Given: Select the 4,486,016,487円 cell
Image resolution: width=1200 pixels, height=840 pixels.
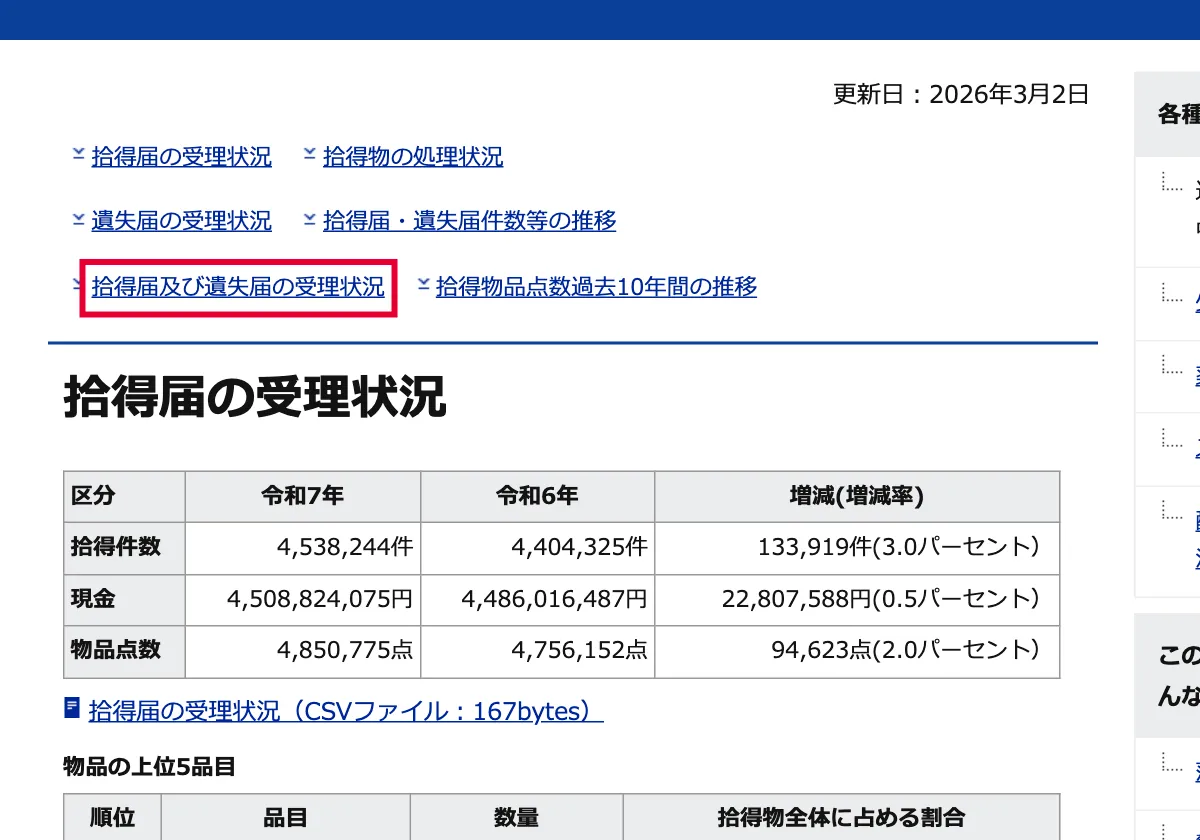Looking at the screenshot, I should pos(538,600).
